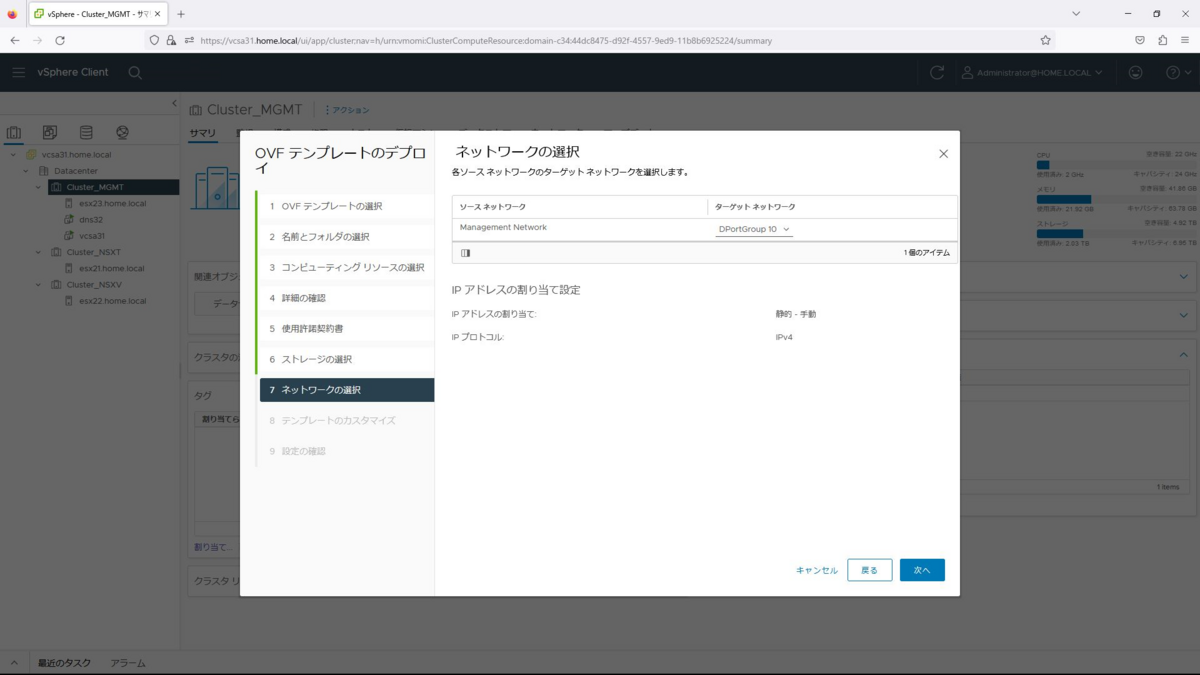Open the Pocket save icon

[x=1139, y=40]
